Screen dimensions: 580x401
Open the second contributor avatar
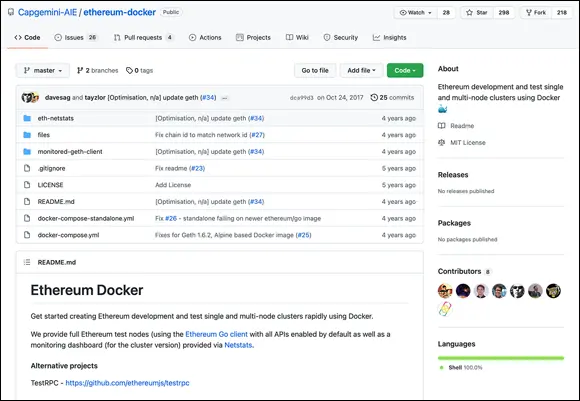click(463, 291)
